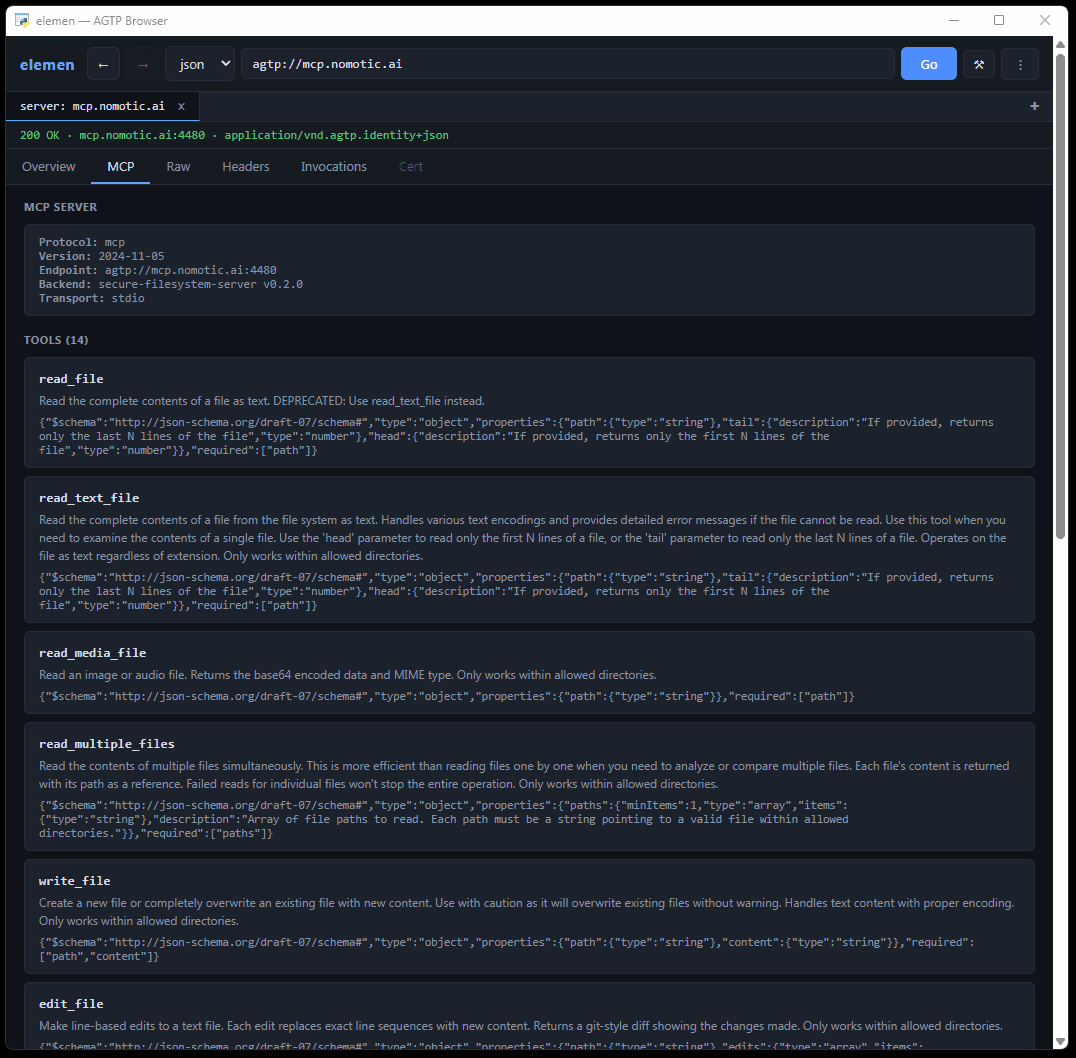Click the scrollbar up arrow

point(1060,44)
